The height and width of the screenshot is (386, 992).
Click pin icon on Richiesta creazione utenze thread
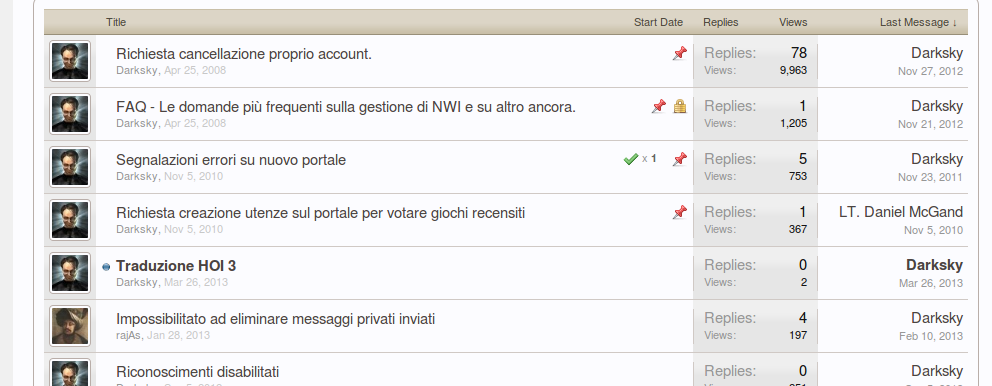679,213
